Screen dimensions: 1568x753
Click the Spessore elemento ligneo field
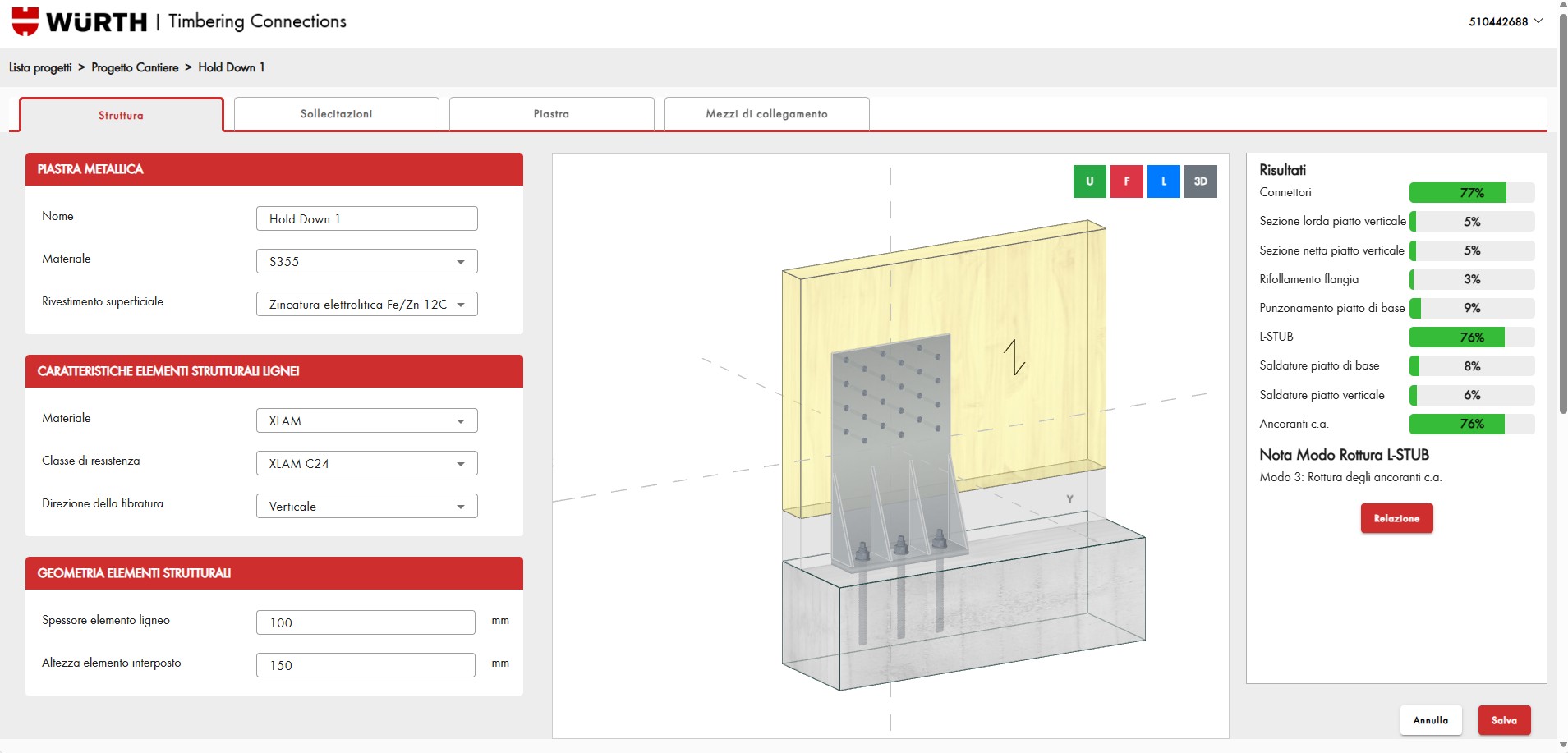click(366, 622)
